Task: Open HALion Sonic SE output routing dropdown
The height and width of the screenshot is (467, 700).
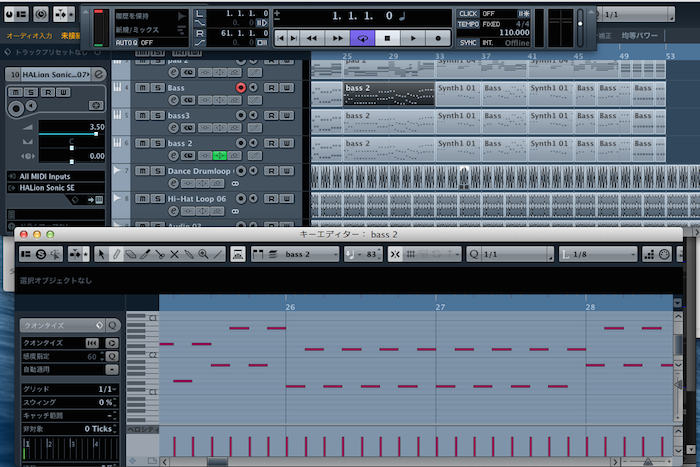Action: coord(56,188)
